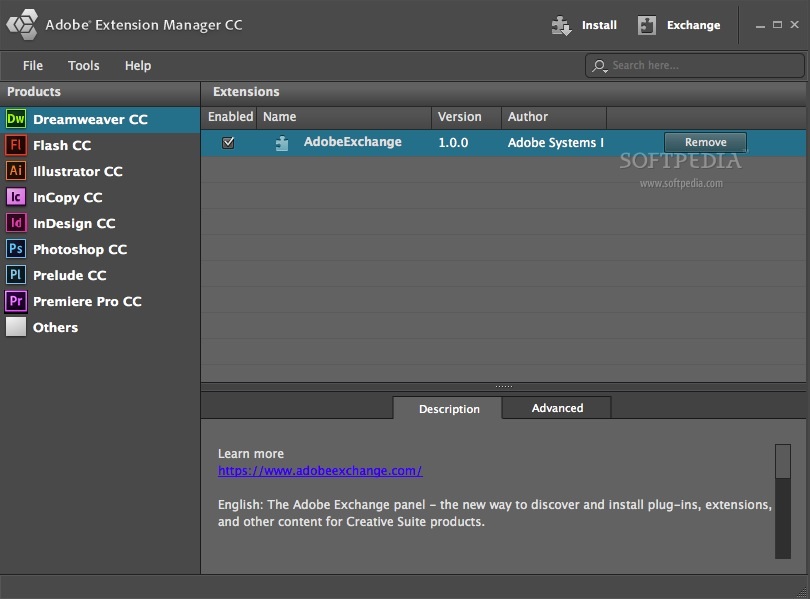Screen dimensions: 810x599
Task: Click the Flash Fl product icon
Action: point(15,145)
